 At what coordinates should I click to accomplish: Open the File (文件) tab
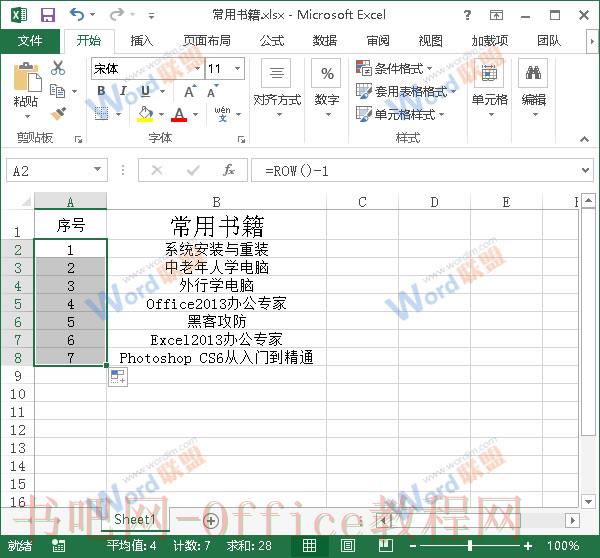point(30,41)
